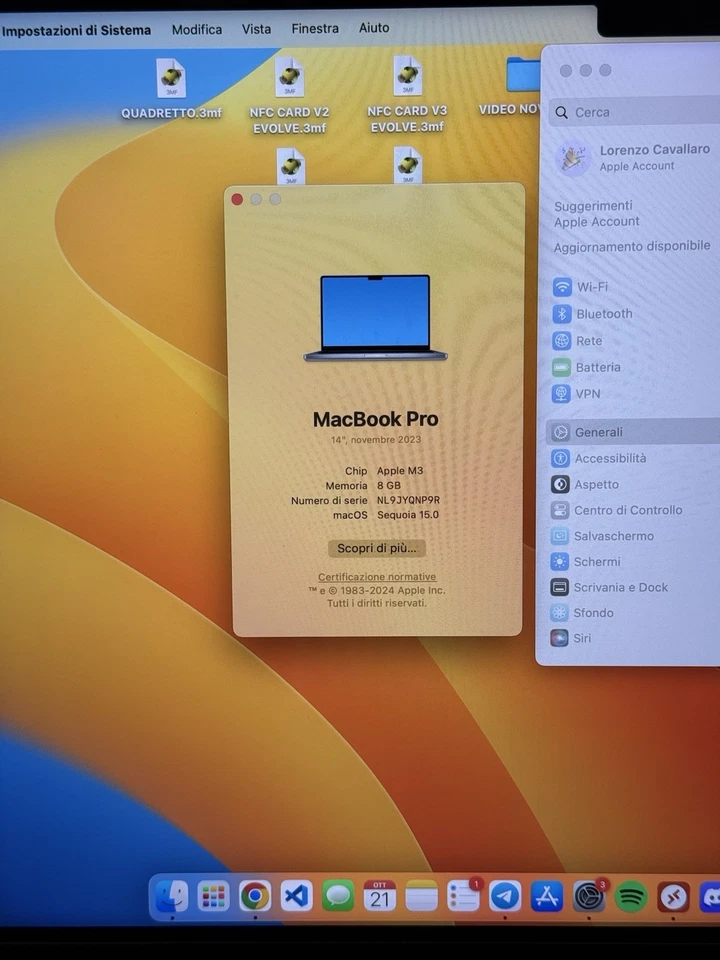Open the Modifica menu
The image size is (720, 960).
197,29
